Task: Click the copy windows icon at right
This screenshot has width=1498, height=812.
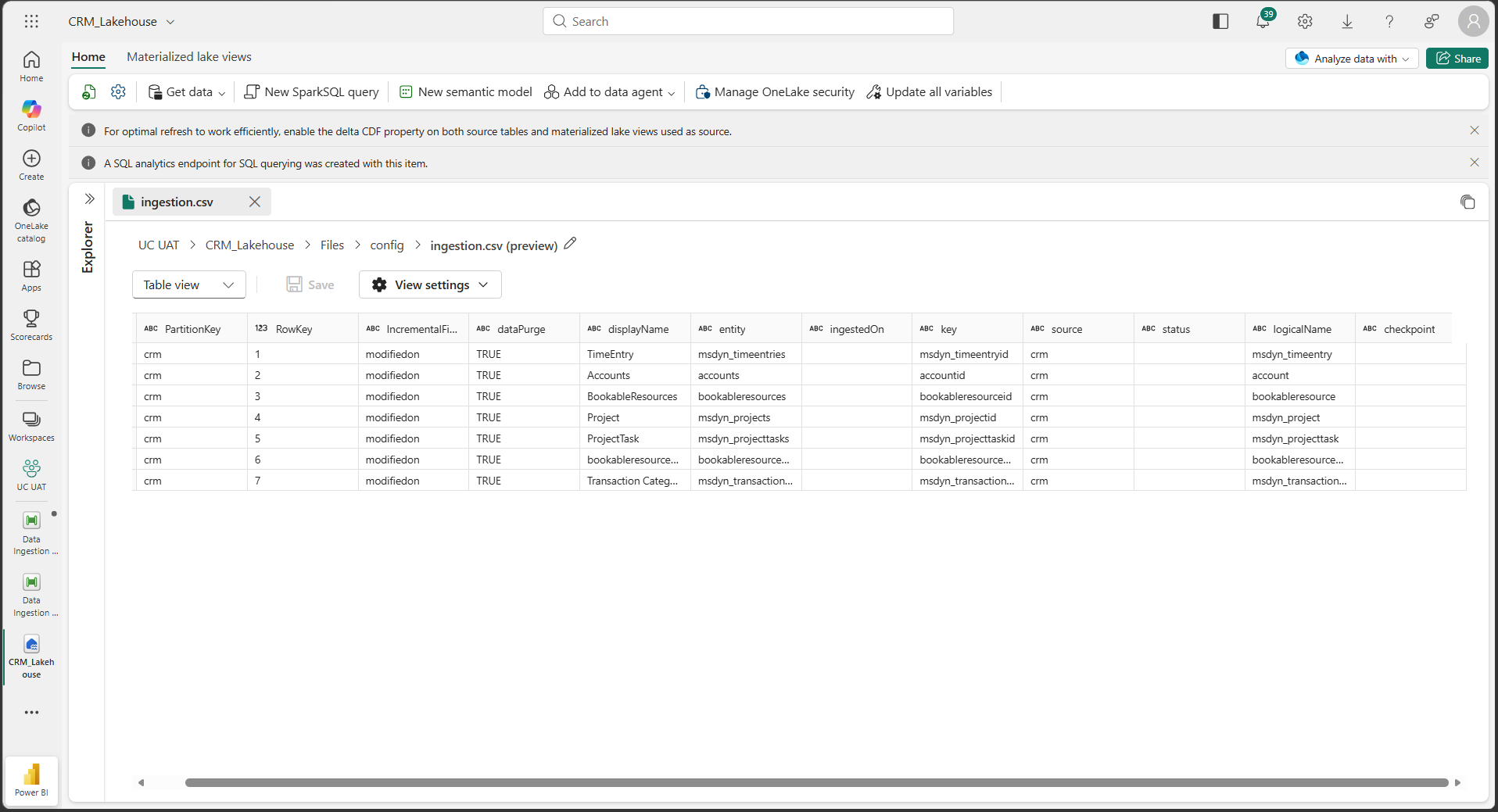Action: (x=1468, y=202)
